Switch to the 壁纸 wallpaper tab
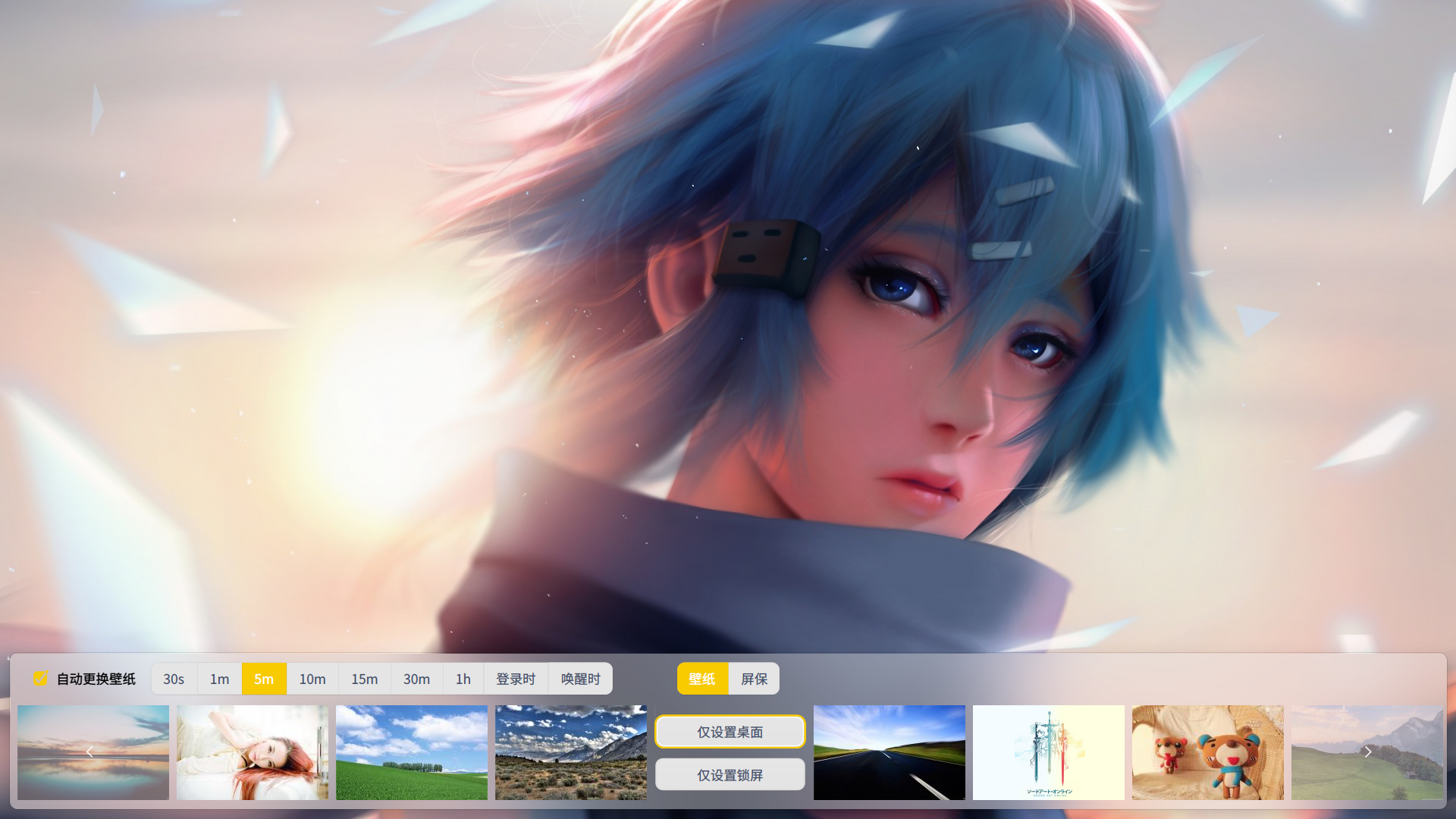 [x=702, y=679]
